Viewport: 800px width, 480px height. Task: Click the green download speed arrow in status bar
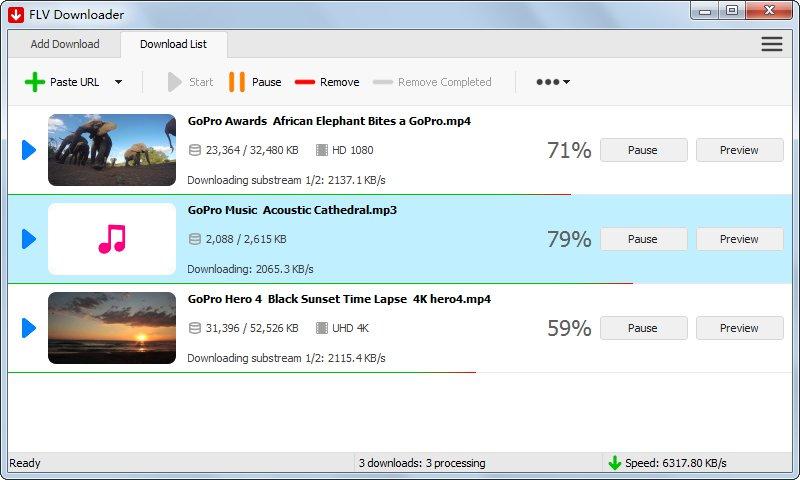[x=614, y=463]
